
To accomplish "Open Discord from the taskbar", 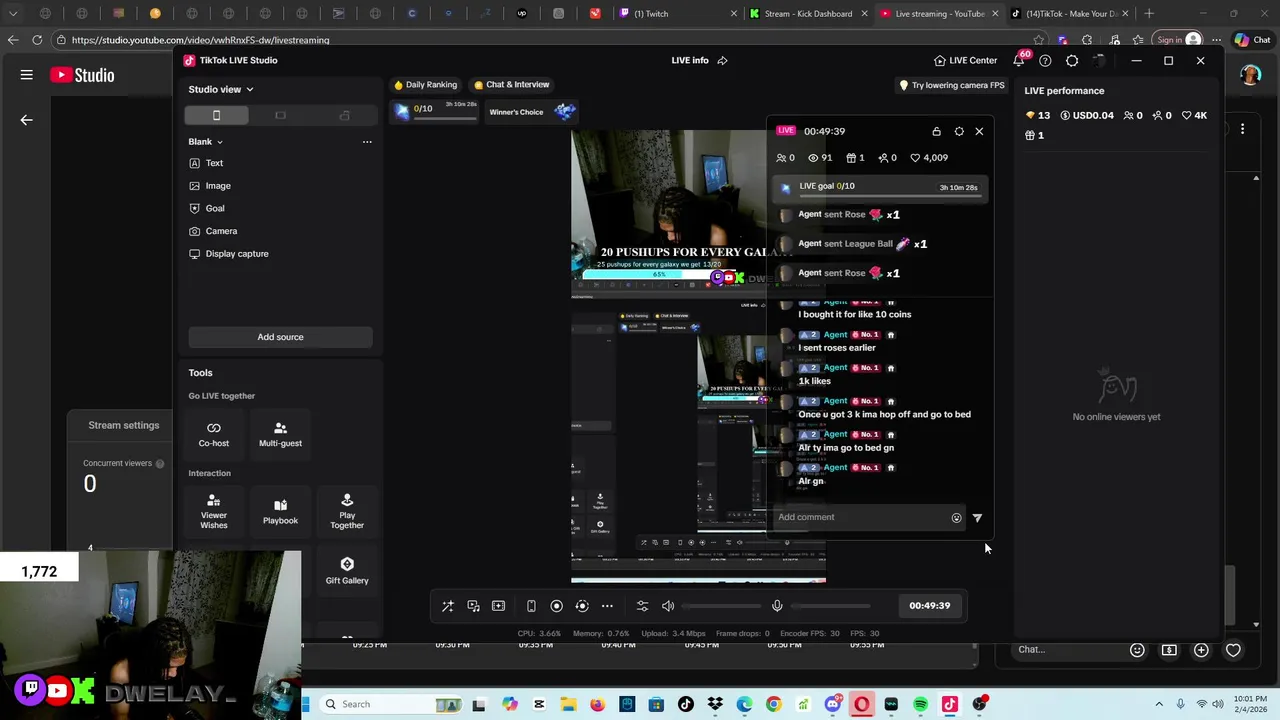I will tap(833, 704).
